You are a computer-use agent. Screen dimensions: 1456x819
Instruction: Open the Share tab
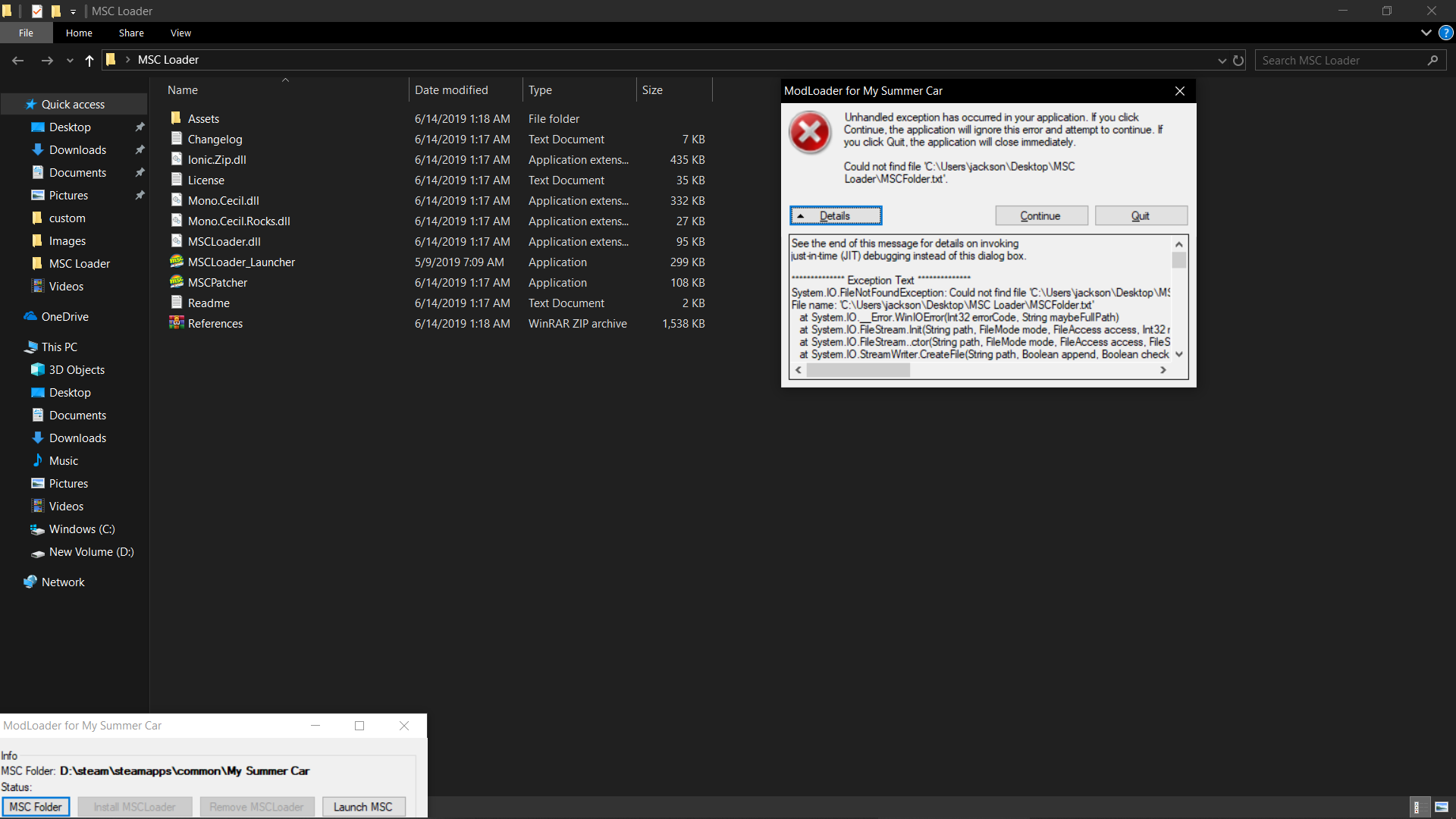[x=130, y=33]
